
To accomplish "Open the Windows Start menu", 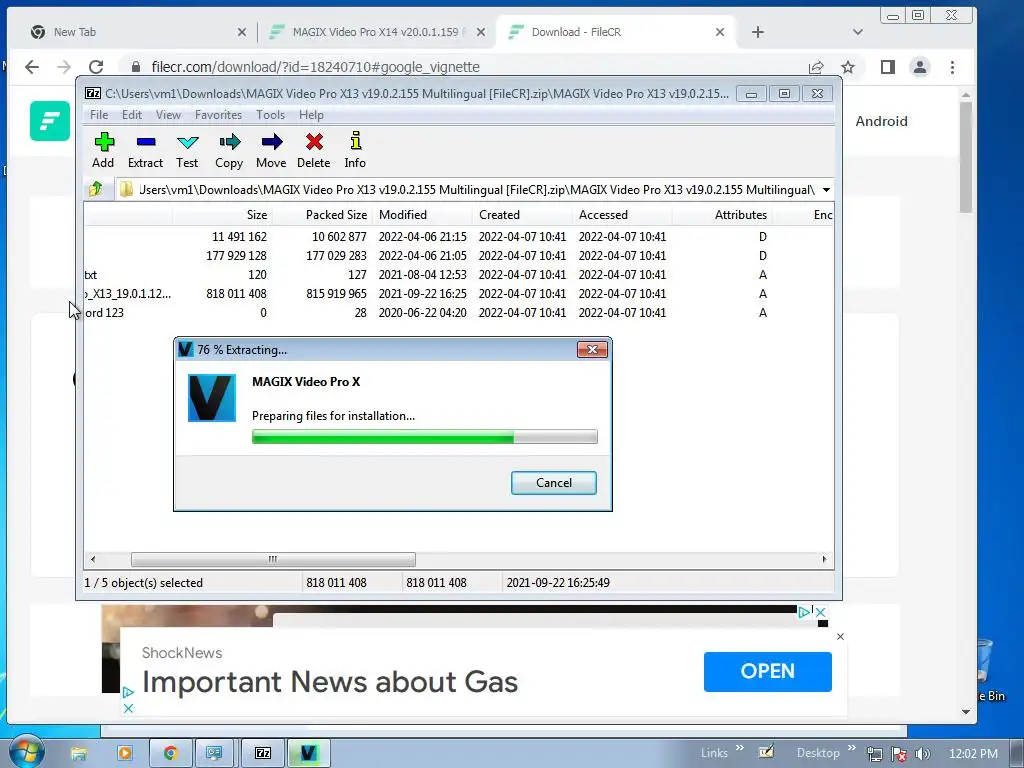I will pos(26,752).
